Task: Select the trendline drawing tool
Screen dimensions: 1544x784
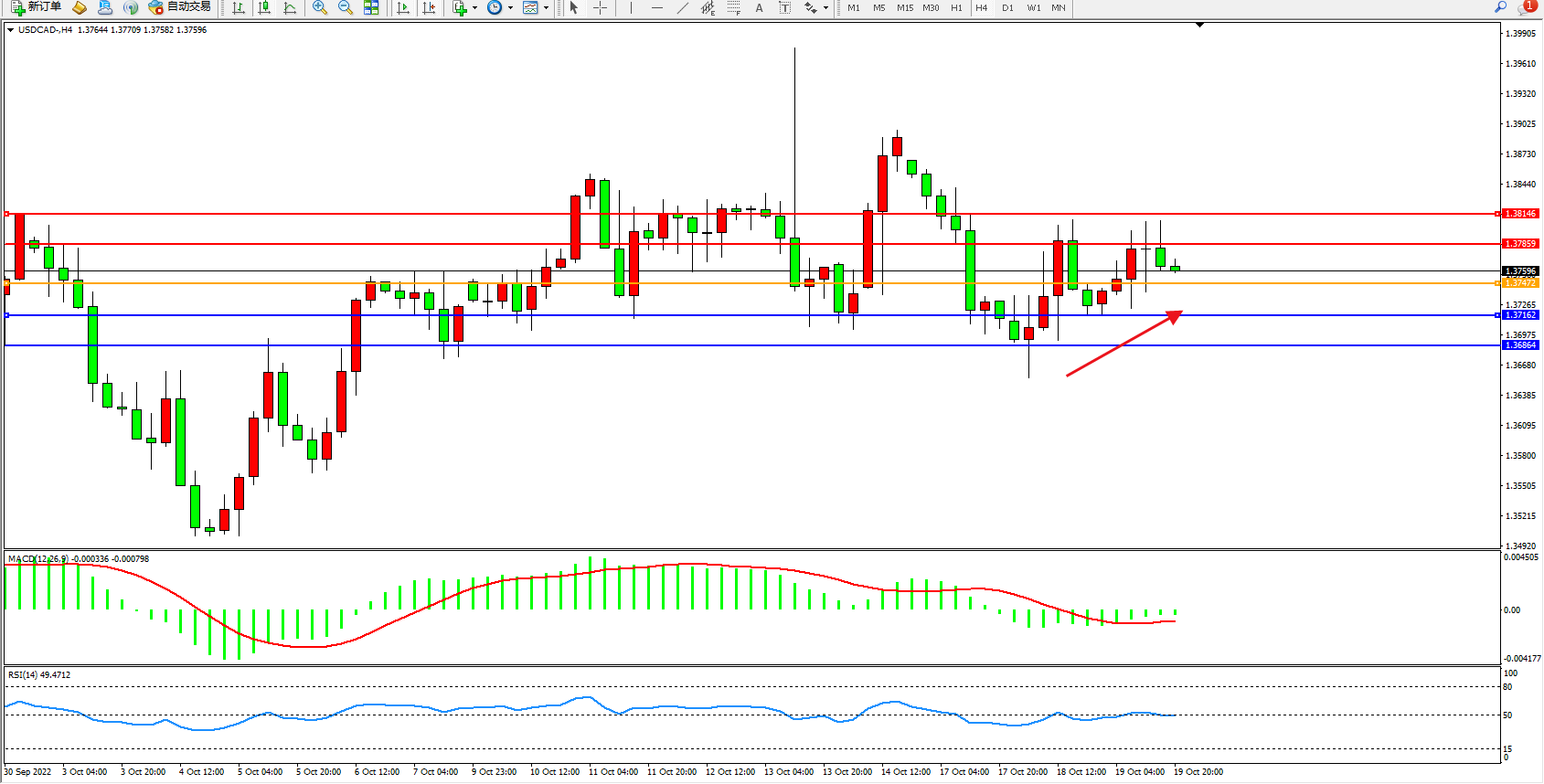Action: pos(682,7)
